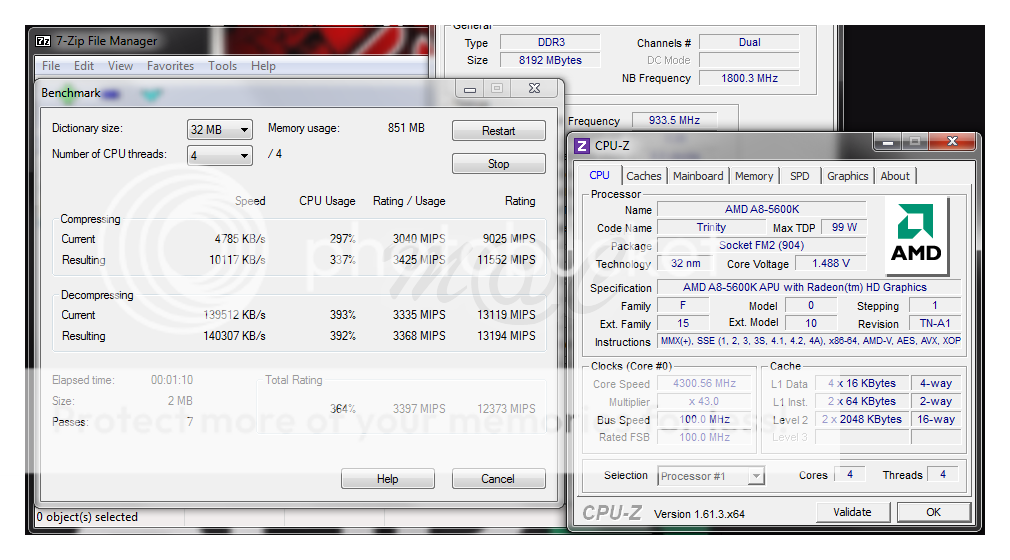Viewport: 1010px width, 560px height.
Task: Click the TN-A1 revision value
Action: (935, 323)
